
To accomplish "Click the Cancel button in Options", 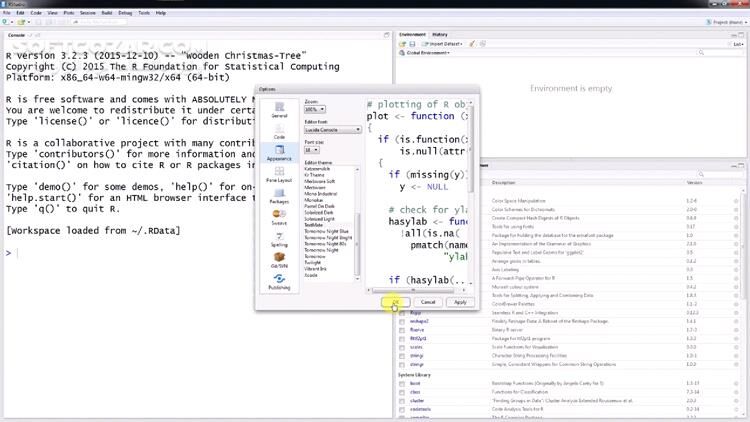I will pos(428,301).
